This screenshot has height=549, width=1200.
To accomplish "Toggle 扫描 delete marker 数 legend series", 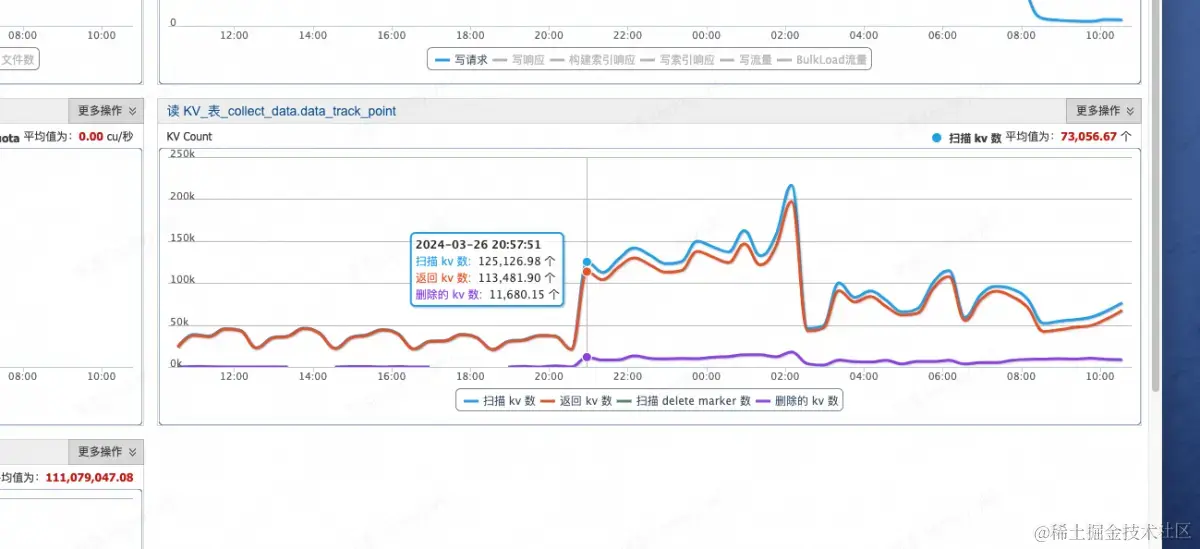I will [684, 400].
